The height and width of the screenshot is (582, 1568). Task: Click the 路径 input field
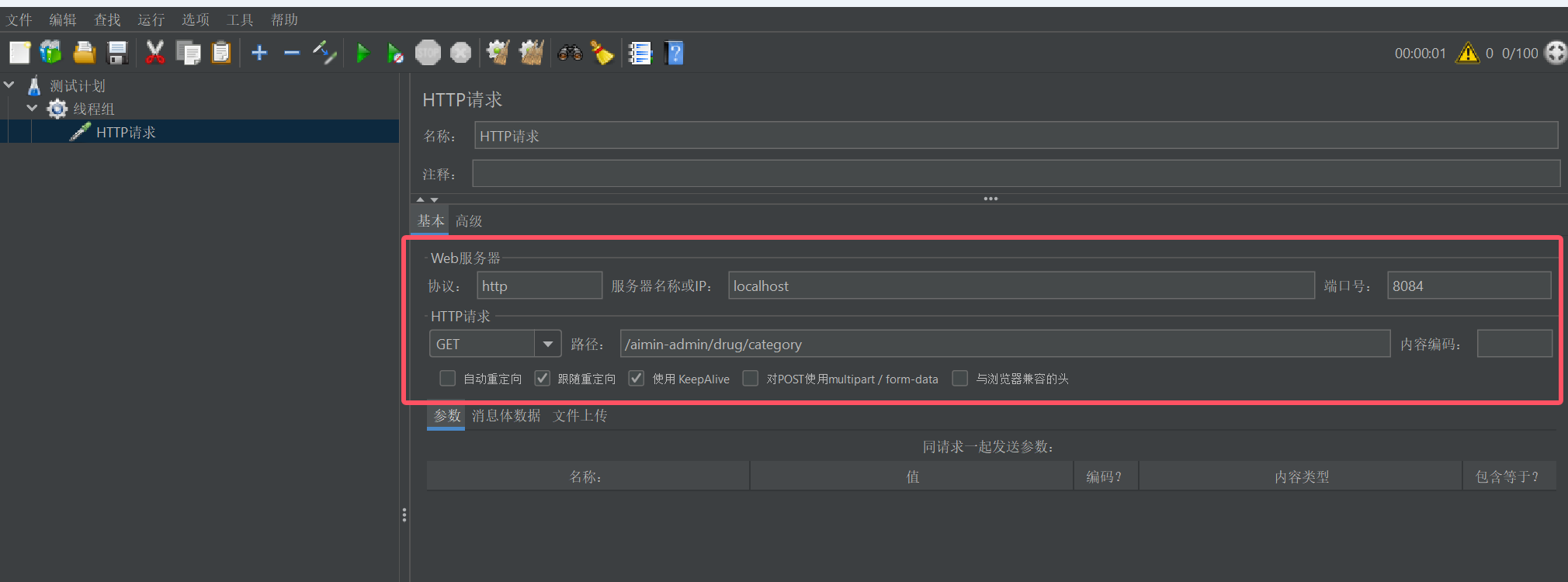coord(1004,344)
